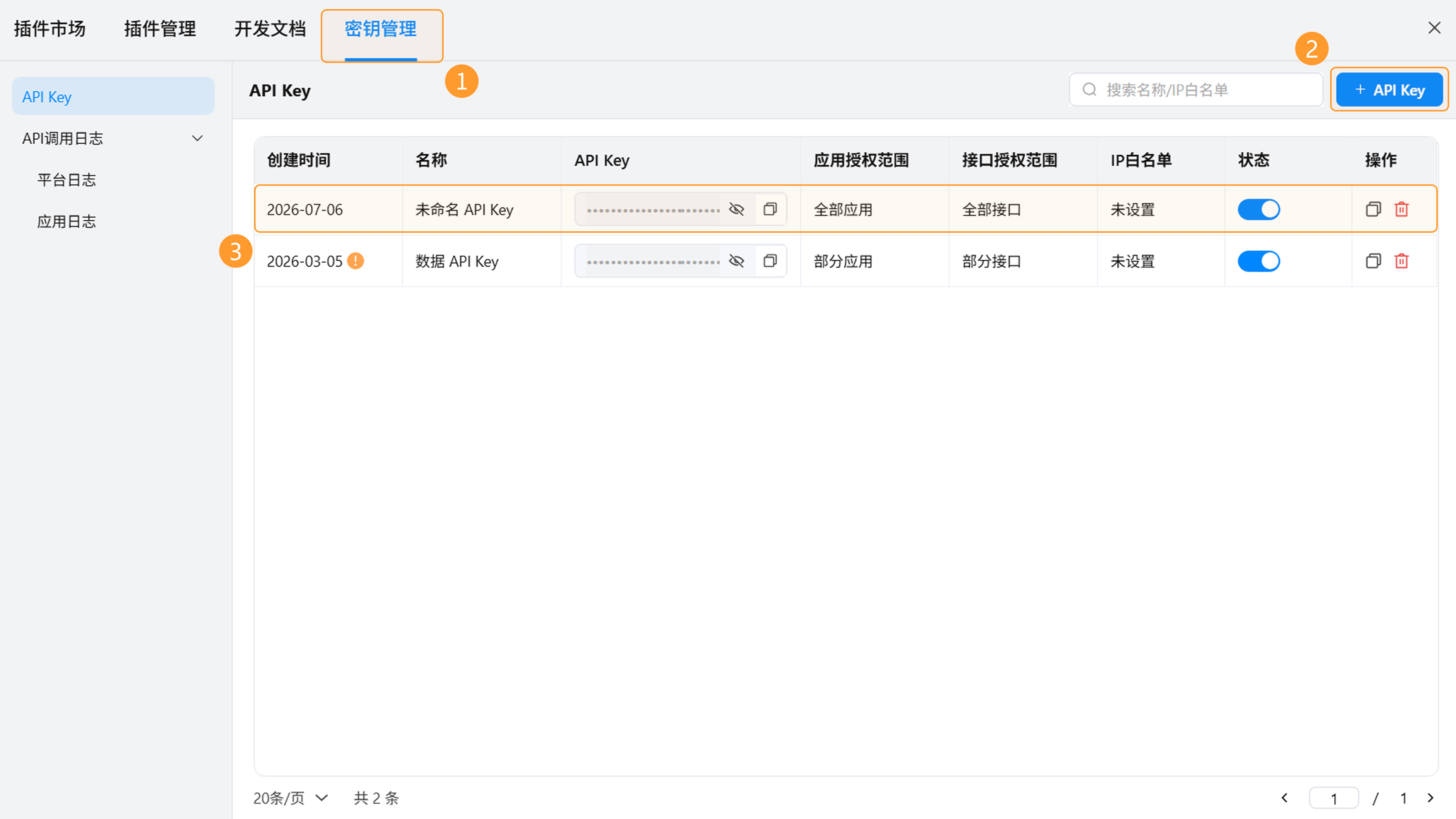Viewport: 1456px width, 819px height.
Task: Go to the next page arrow
Action: pyautogui.click(x=1431, y=797)
